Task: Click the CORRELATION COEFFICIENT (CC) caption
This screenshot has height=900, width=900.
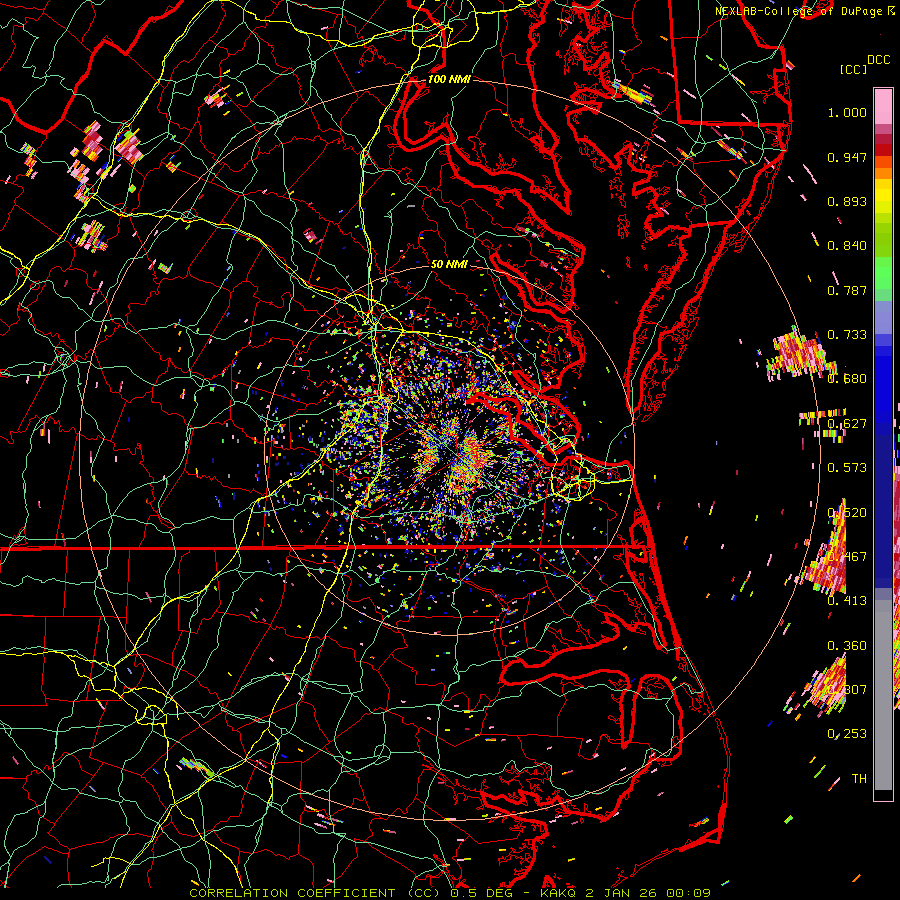Action: [x=315, y=893]
